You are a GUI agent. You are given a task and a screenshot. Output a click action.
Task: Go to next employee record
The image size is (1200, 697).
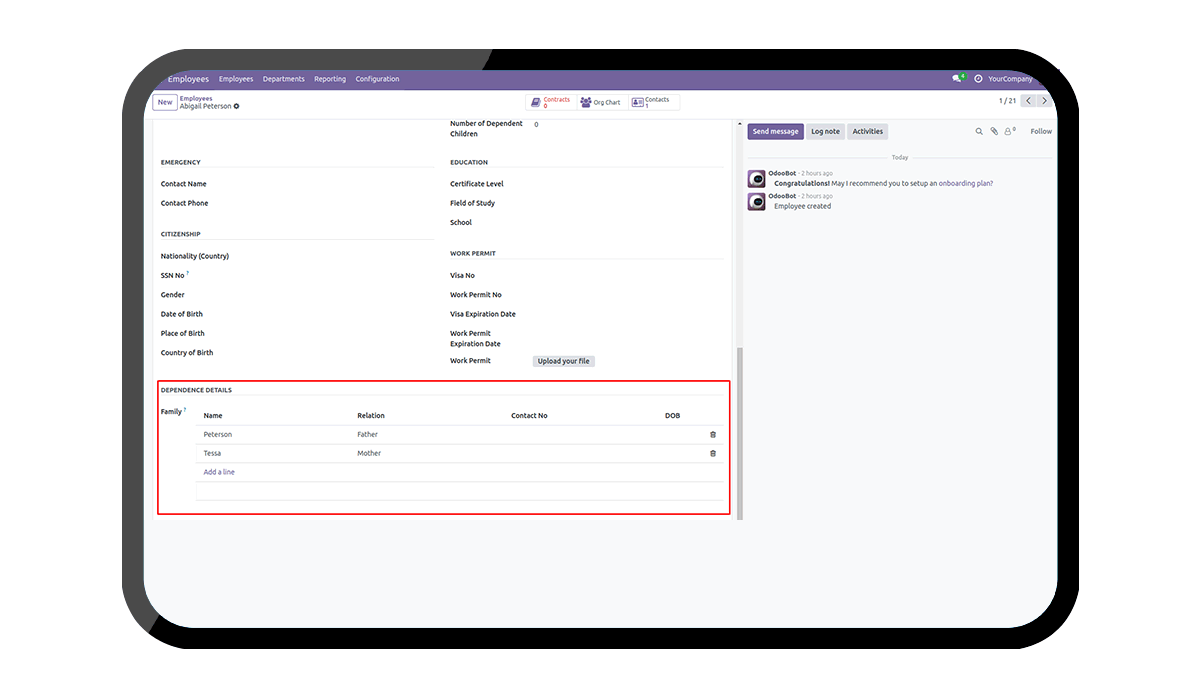[x=1045, y=101]
